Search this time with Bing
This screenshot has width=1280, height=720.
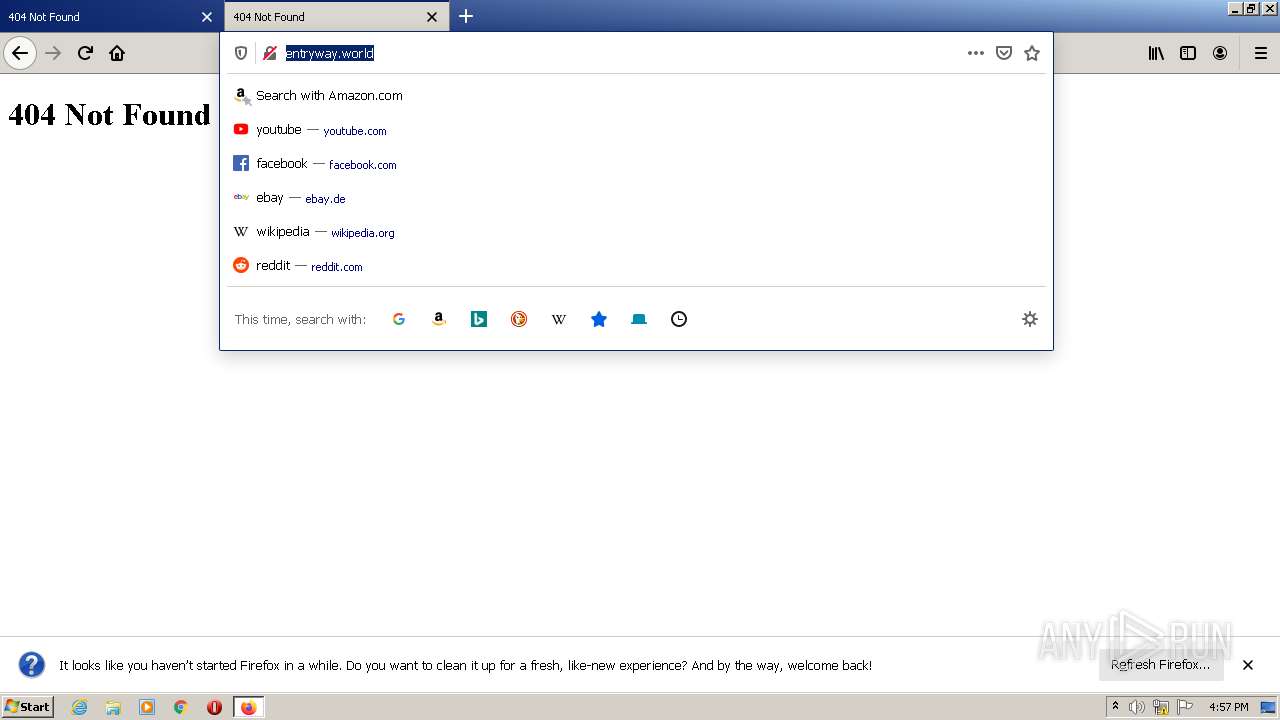click(479, 319)
